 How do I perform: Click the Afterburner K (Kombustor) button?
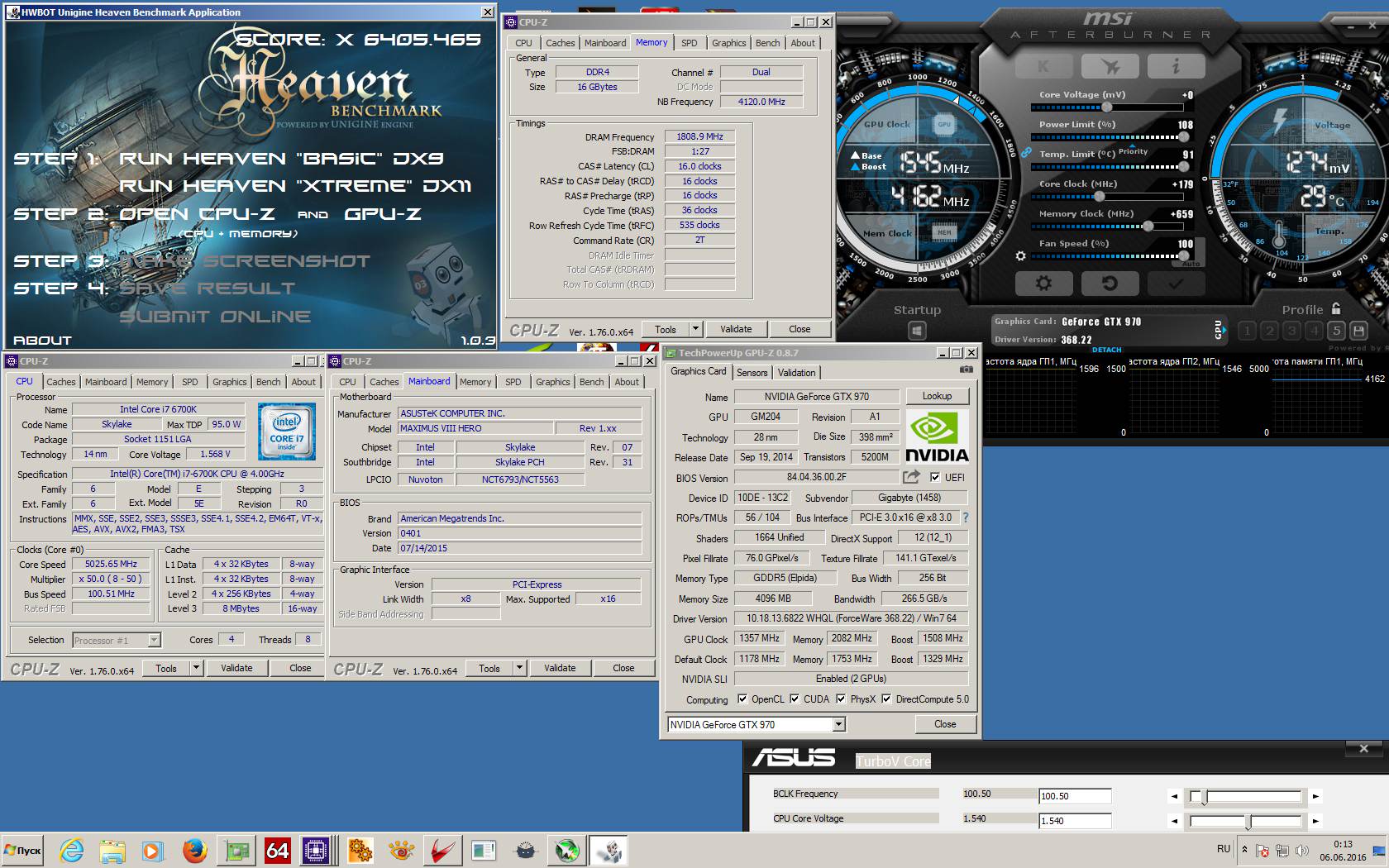[x=1043, y=66]
